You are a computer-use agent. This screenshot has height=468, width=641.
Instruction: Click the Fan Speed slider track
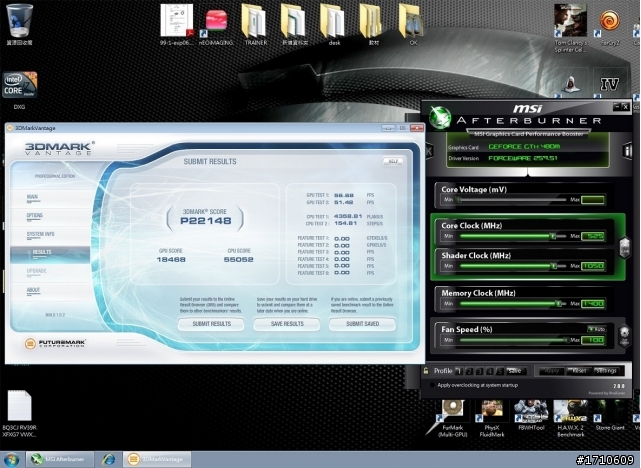[x=513, y=340]
